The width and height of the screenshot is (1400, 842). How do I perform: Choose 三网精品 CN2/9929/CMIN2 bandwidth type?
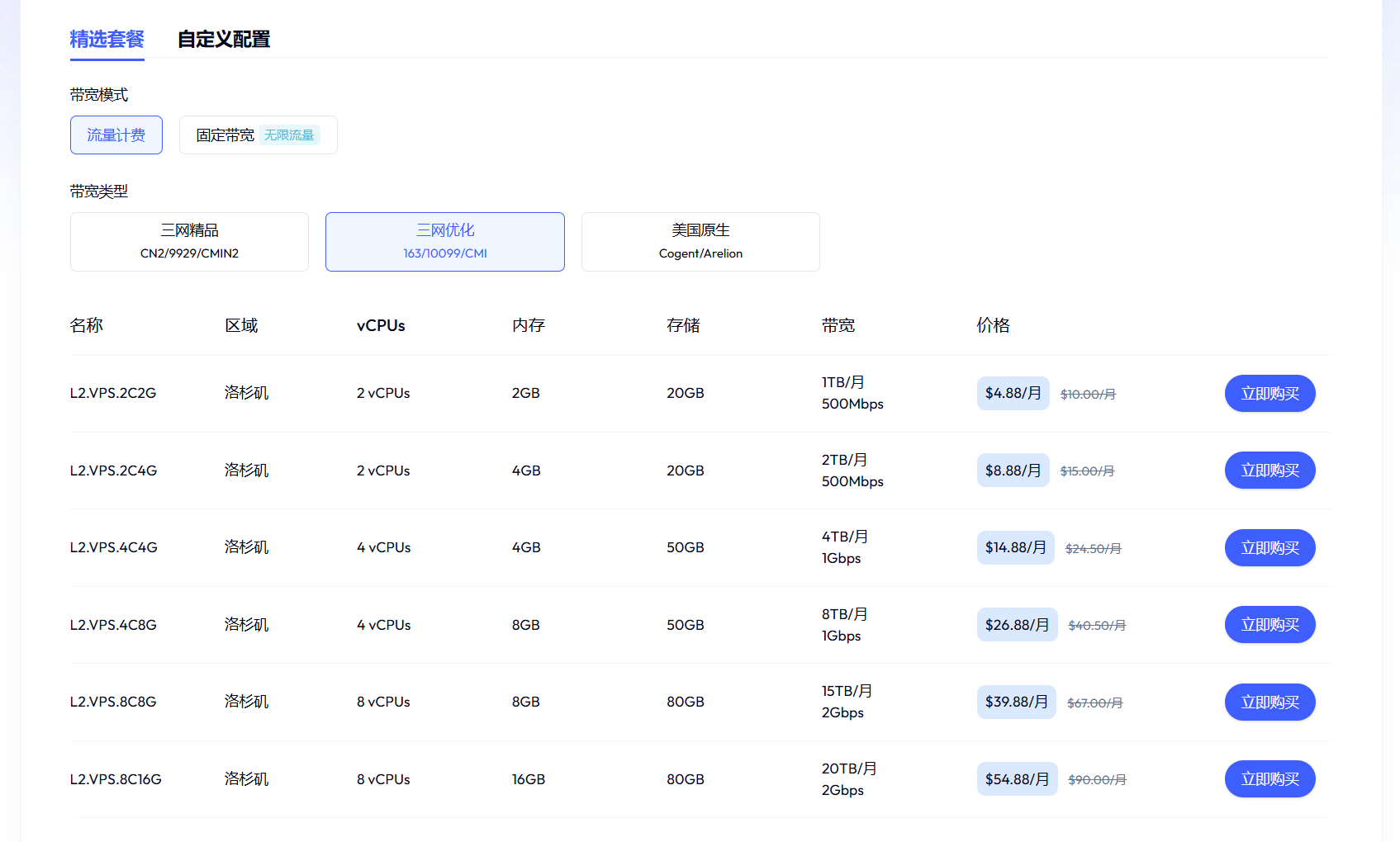(x=189, y=242)
